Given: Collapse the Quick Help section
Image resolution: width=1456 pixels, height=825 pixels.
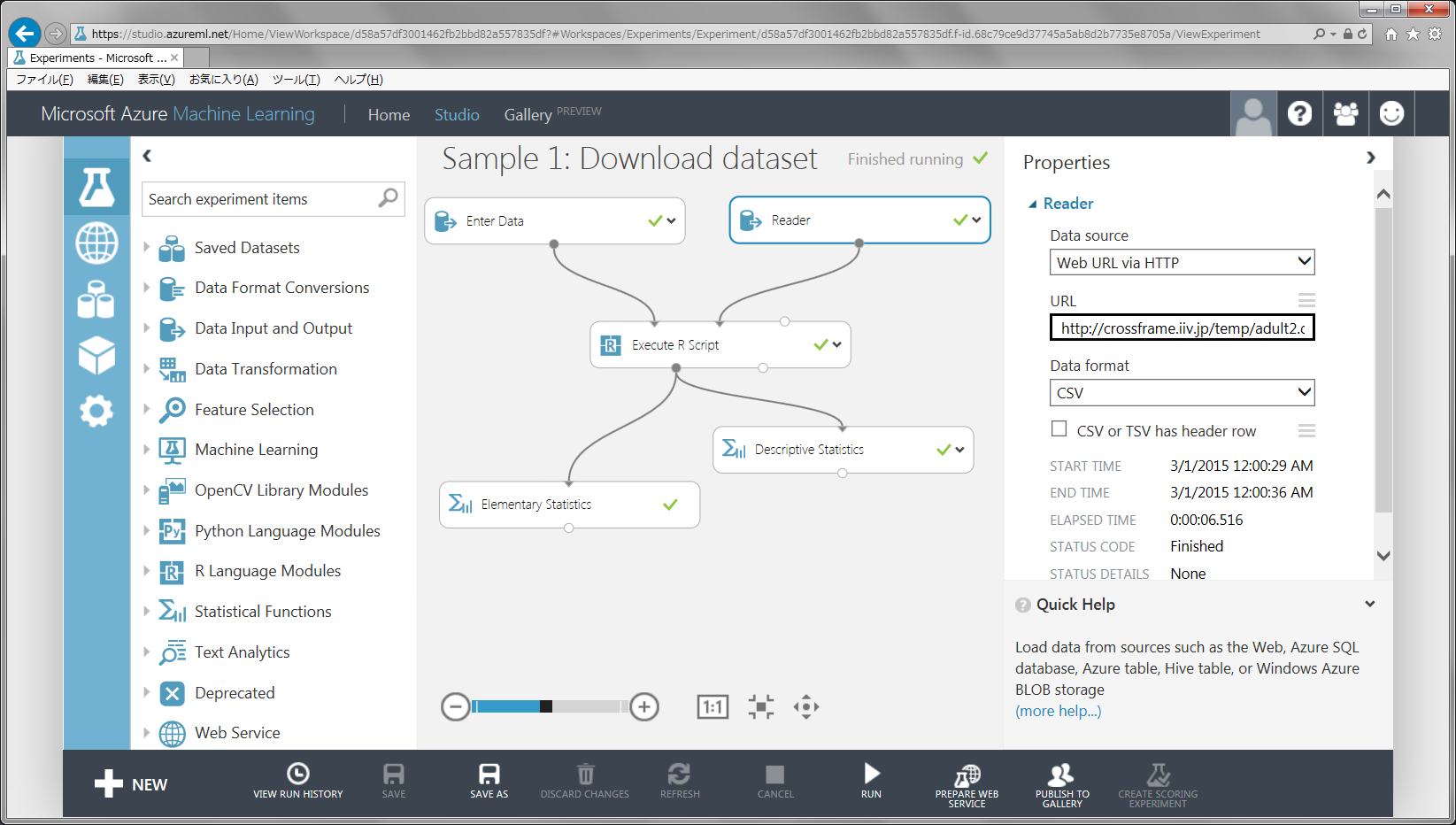Looking at the screenshot, I should pos(1369,605).
